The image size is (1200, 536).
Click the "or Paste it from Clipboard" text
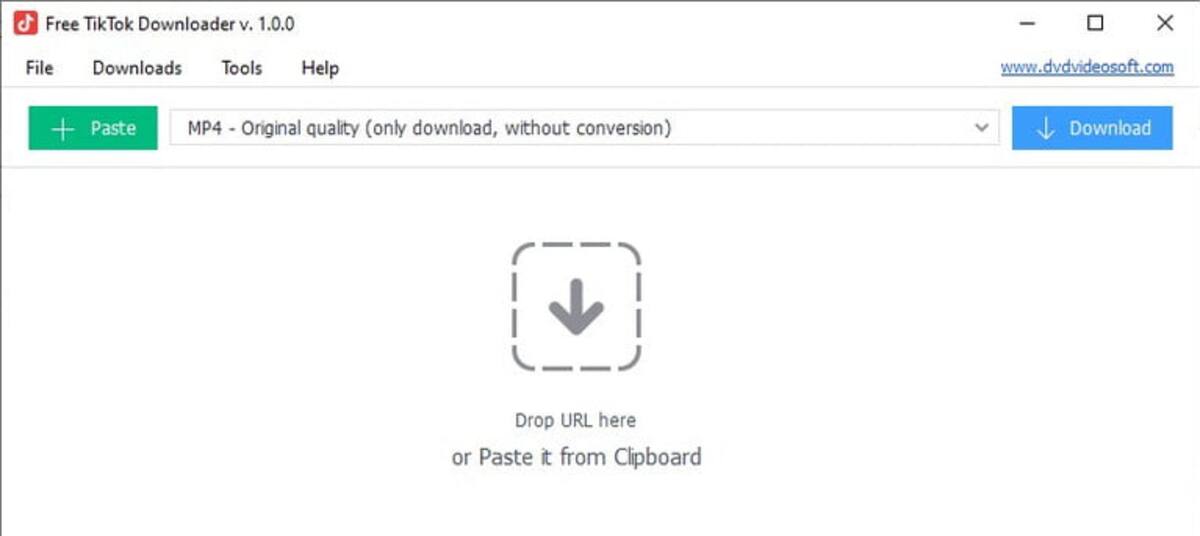[x=576, y=457]
